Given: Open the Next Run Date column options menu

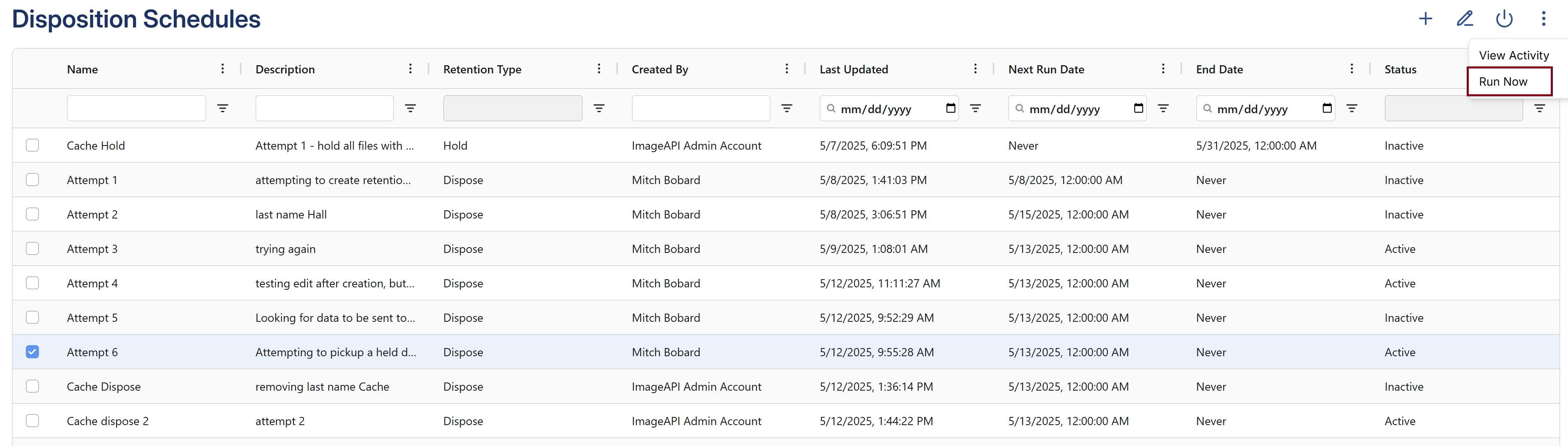Looking at the screenshot, I should point(1163,69).
